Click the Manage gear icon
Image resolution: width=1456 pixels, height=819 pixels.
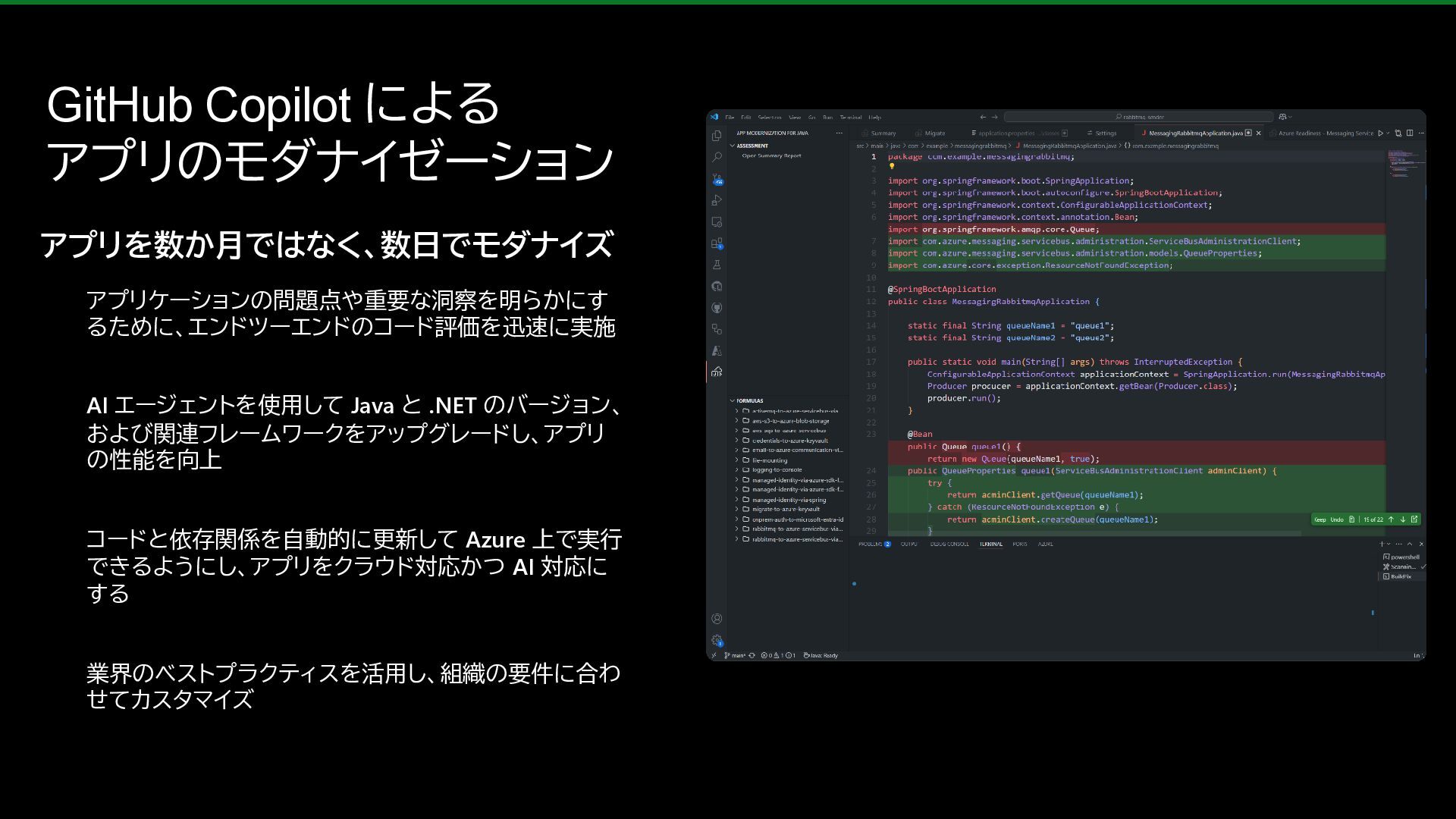coord(717,640)
